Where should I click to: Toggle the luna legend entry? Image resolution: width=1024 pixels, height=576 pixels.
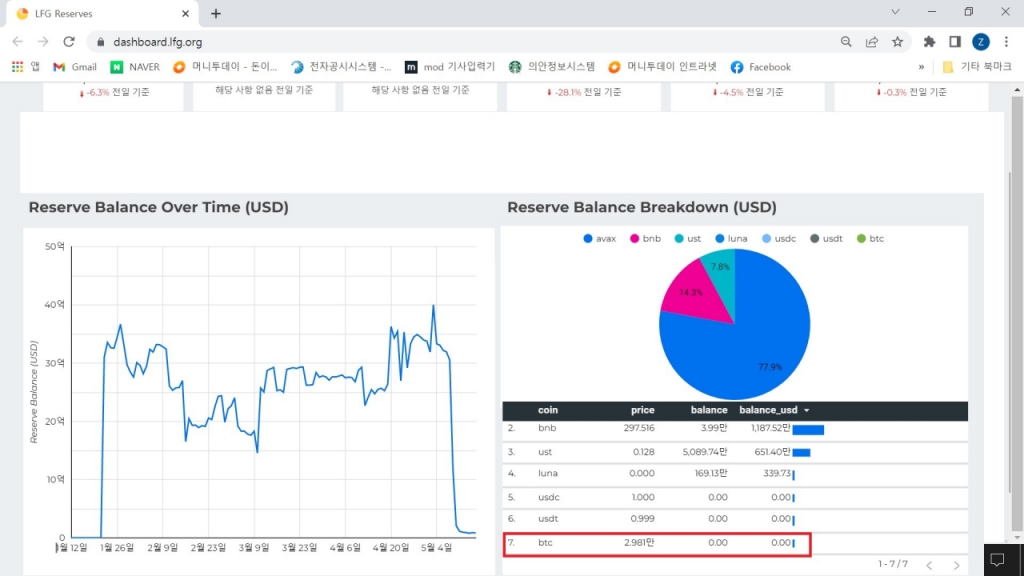click(731, 239)
